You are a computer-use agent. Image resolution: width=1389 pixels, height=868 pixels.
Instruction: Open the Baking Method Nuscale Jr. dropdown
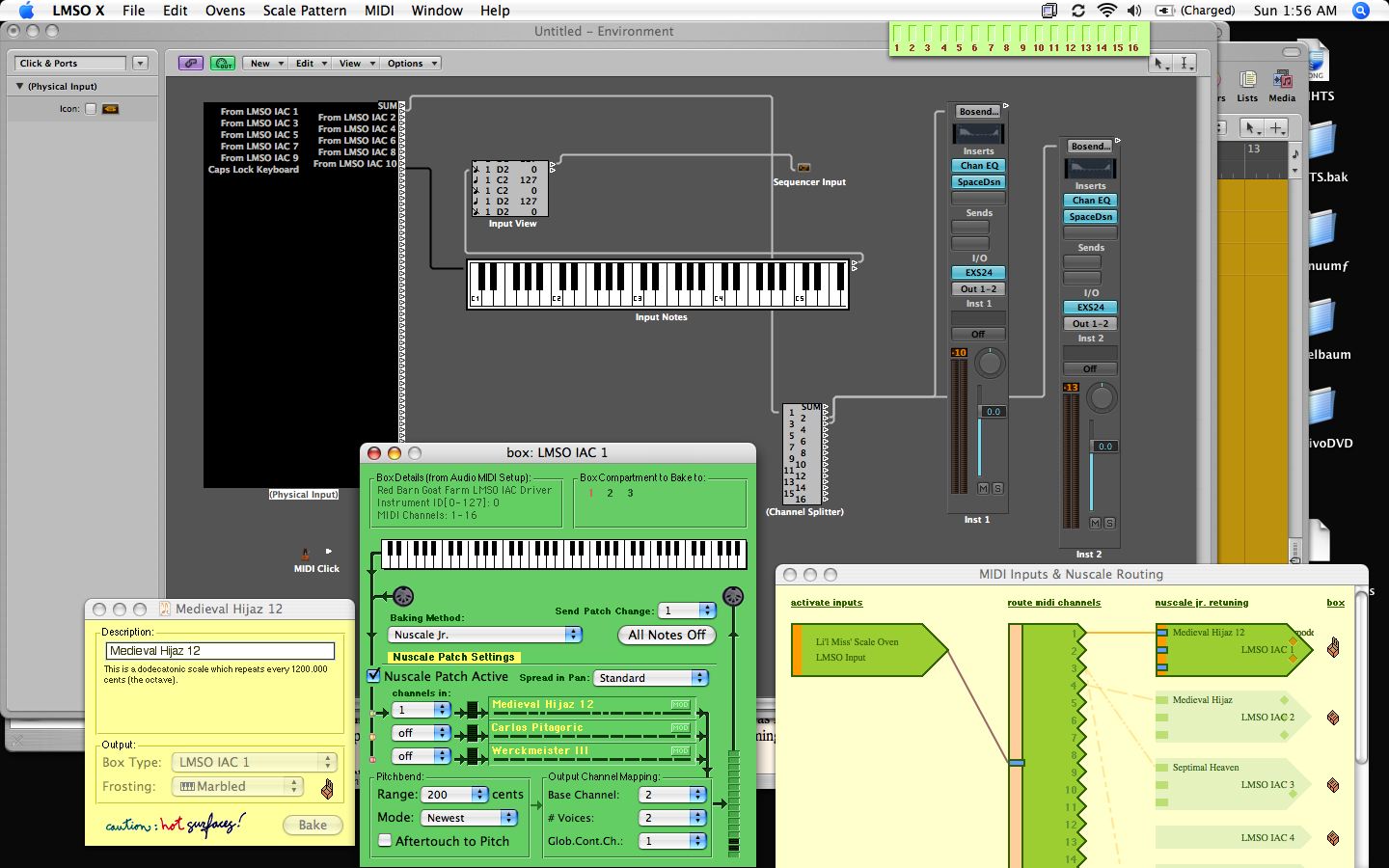485,635
